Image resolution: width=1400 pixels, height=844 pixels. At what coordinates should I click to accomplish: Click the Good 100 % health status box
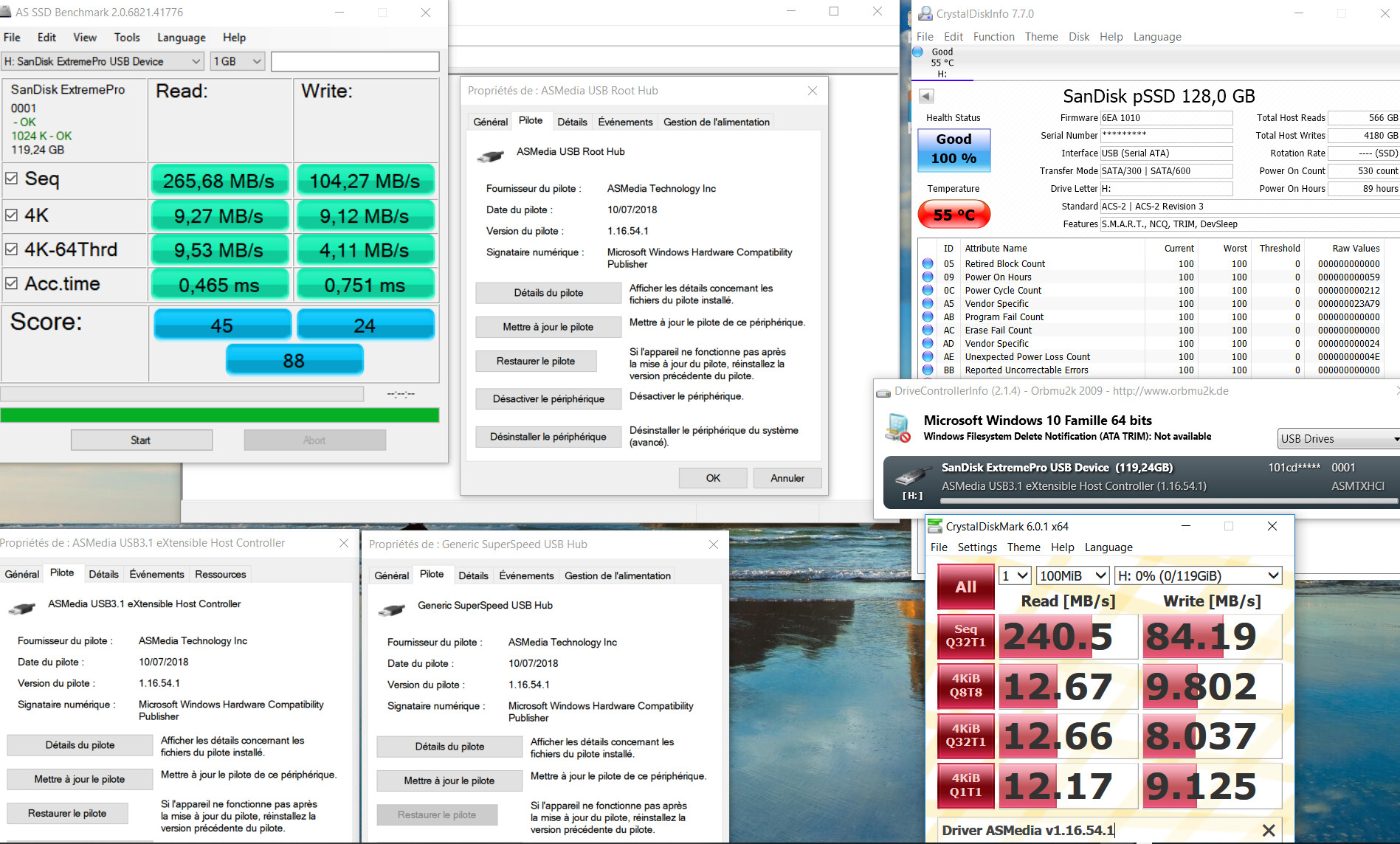click(x=954, y=150)
